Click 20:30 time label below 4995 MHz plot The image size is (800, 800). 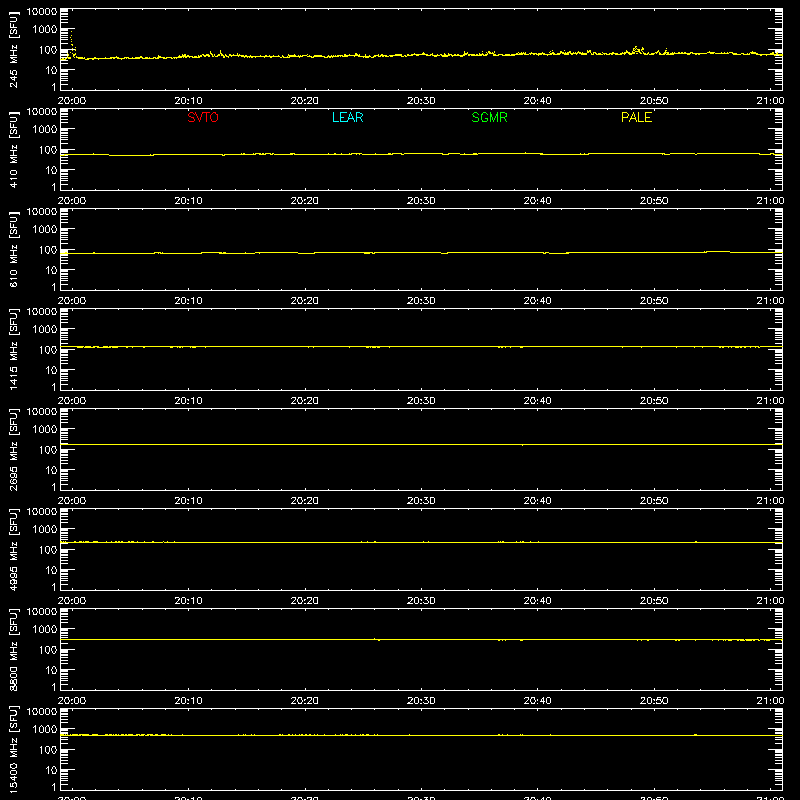click(421, 601)
